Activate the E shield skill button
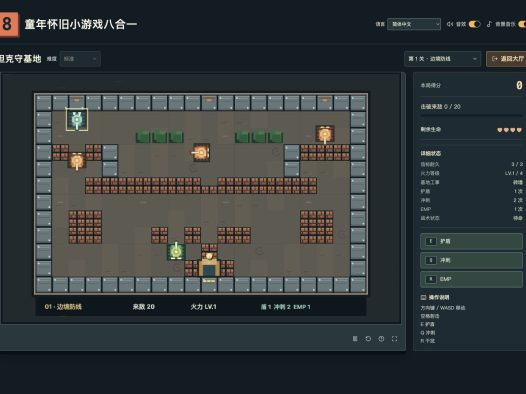This screenshot has height=394, width=526. (471, 241)
